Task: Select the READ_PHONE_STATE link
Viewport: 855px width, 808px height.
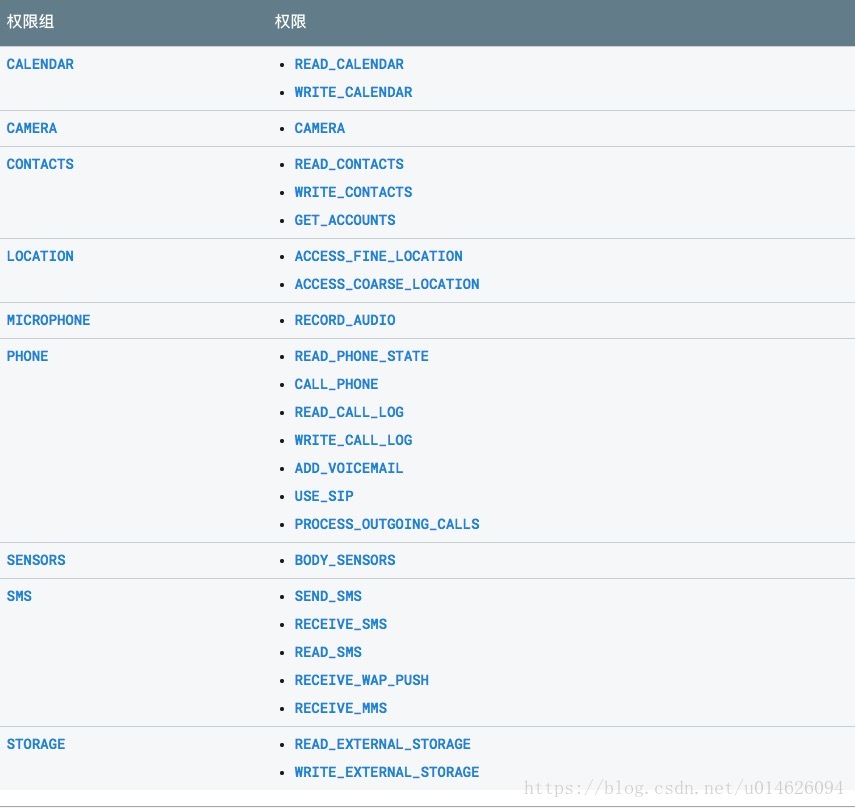Action: (x=362, y=356)
